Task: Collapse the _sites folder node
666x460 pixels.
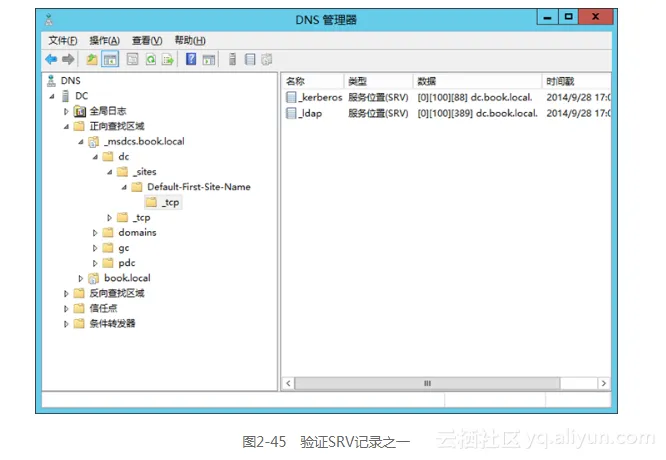Action: [110, 172]
